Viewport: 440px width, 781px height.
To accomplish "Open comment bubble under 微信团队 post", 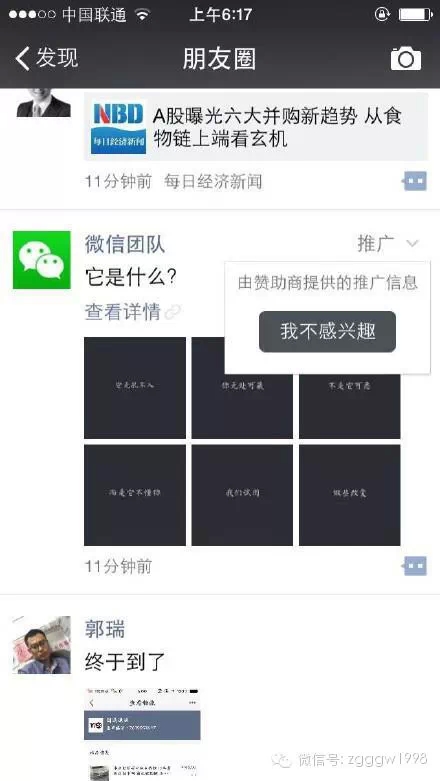I will 415,566.
